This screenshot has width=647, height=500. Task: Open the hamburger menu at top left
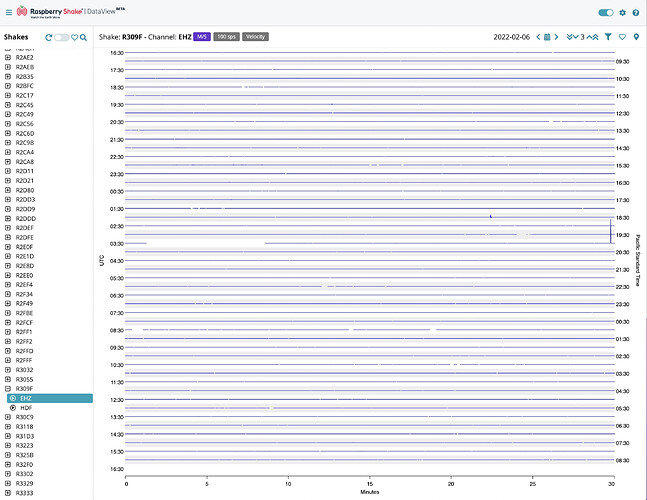(x=9, y=12)
